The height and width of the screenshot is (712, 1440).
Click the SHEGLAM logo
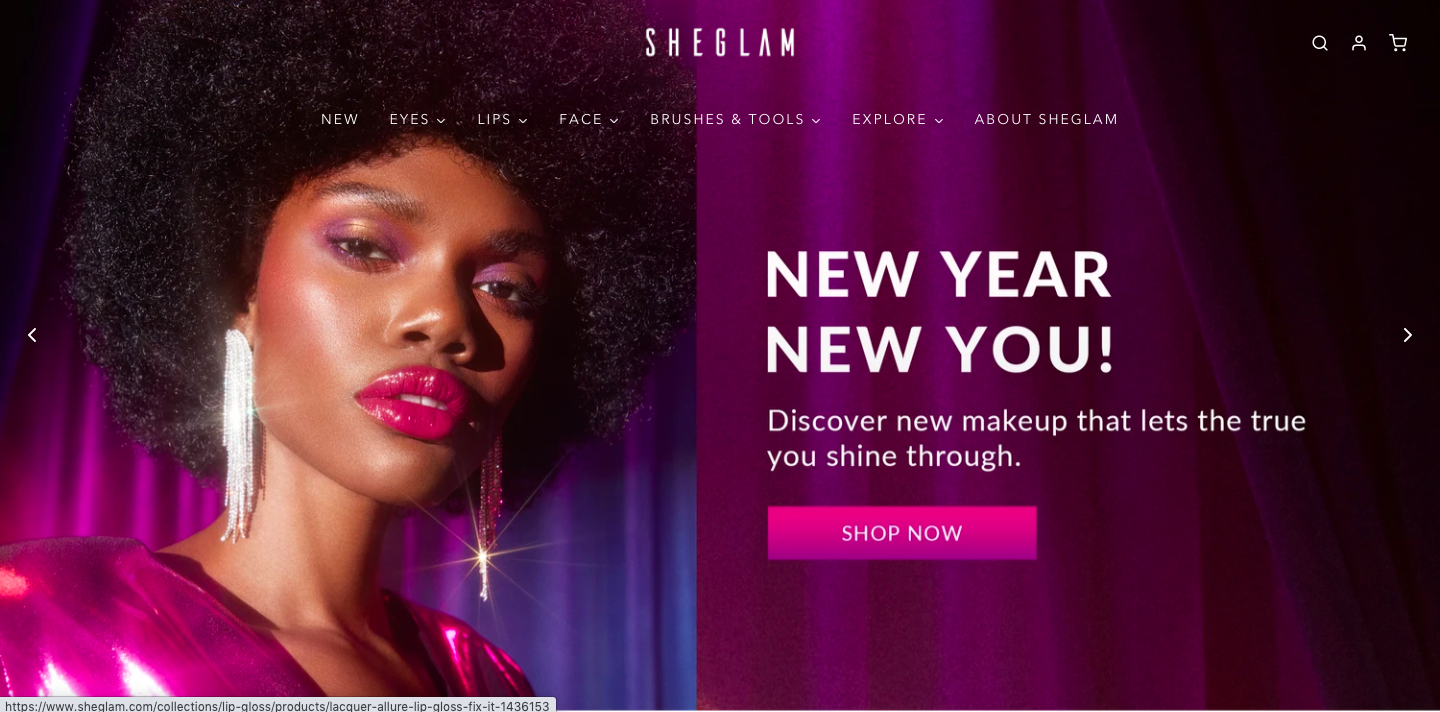[720, 42]
